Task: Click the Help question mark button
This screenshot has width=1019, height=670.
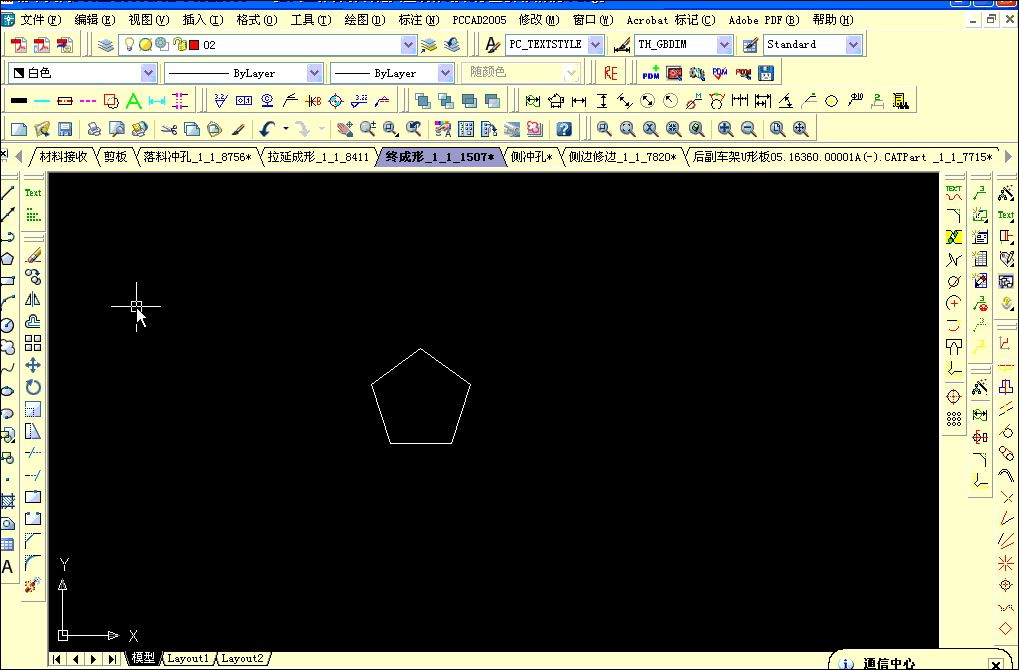Action: click(564, 128)
